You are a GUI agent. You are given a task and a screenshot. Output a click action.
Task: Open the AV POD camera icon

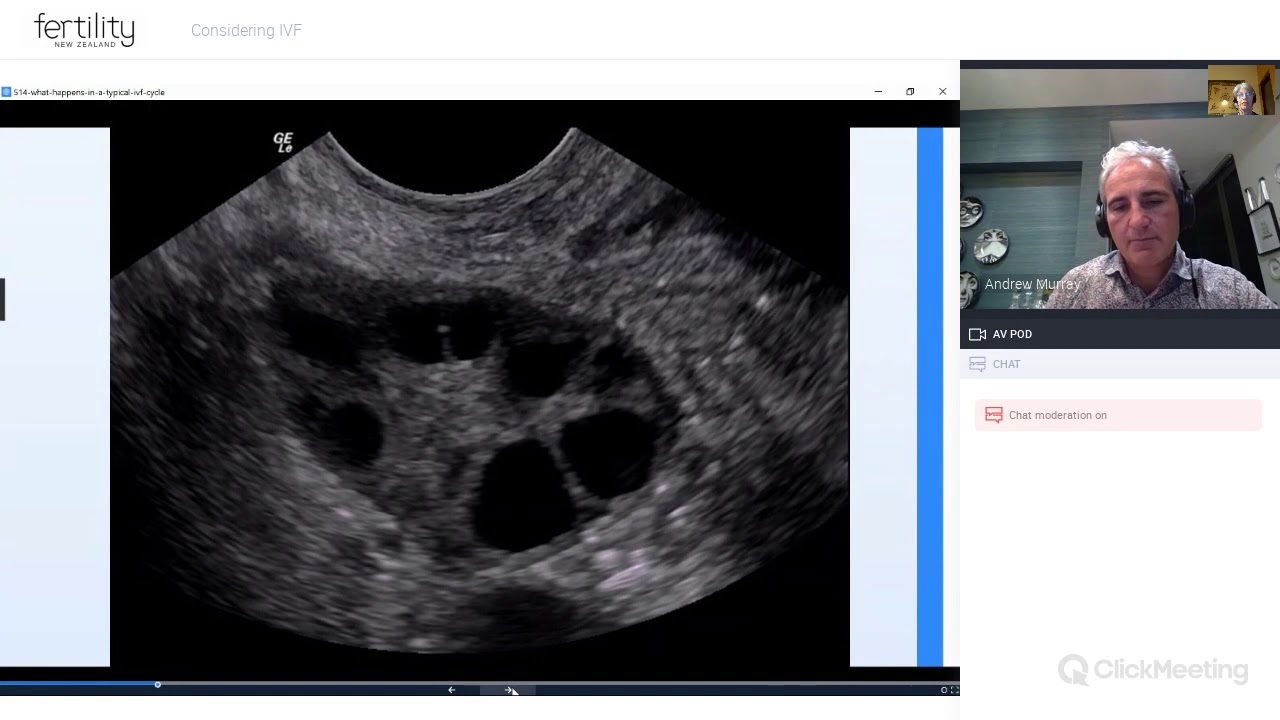tap(977, 334)
